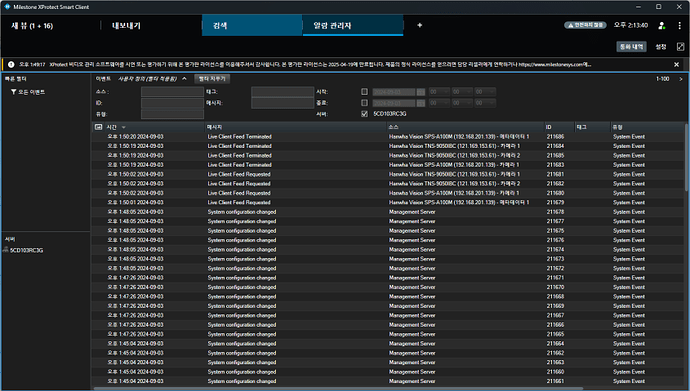Open the 시작 minute dropdown
Viewport: 690px width, 391px height.
462,92
